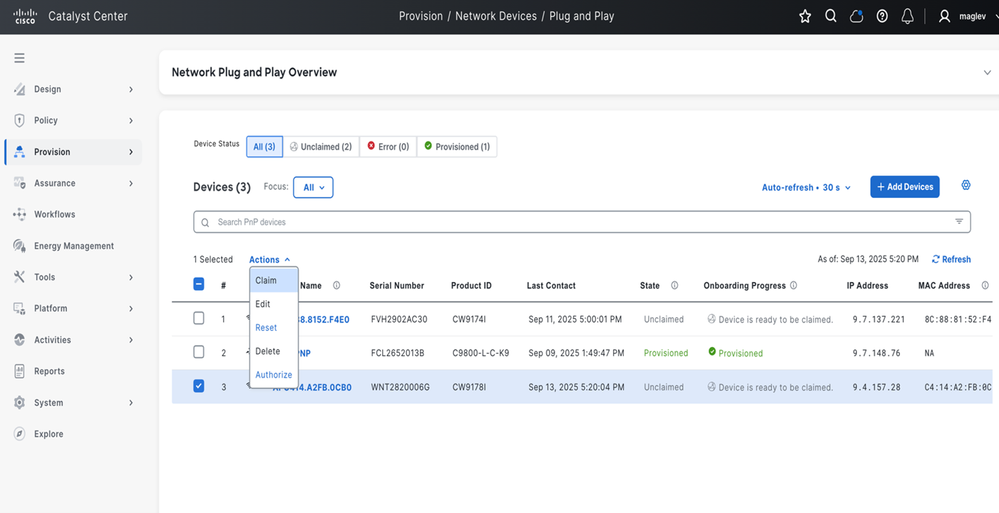Expand the System menu chevron
Screen dimensions: 999x513
(131, 403)
